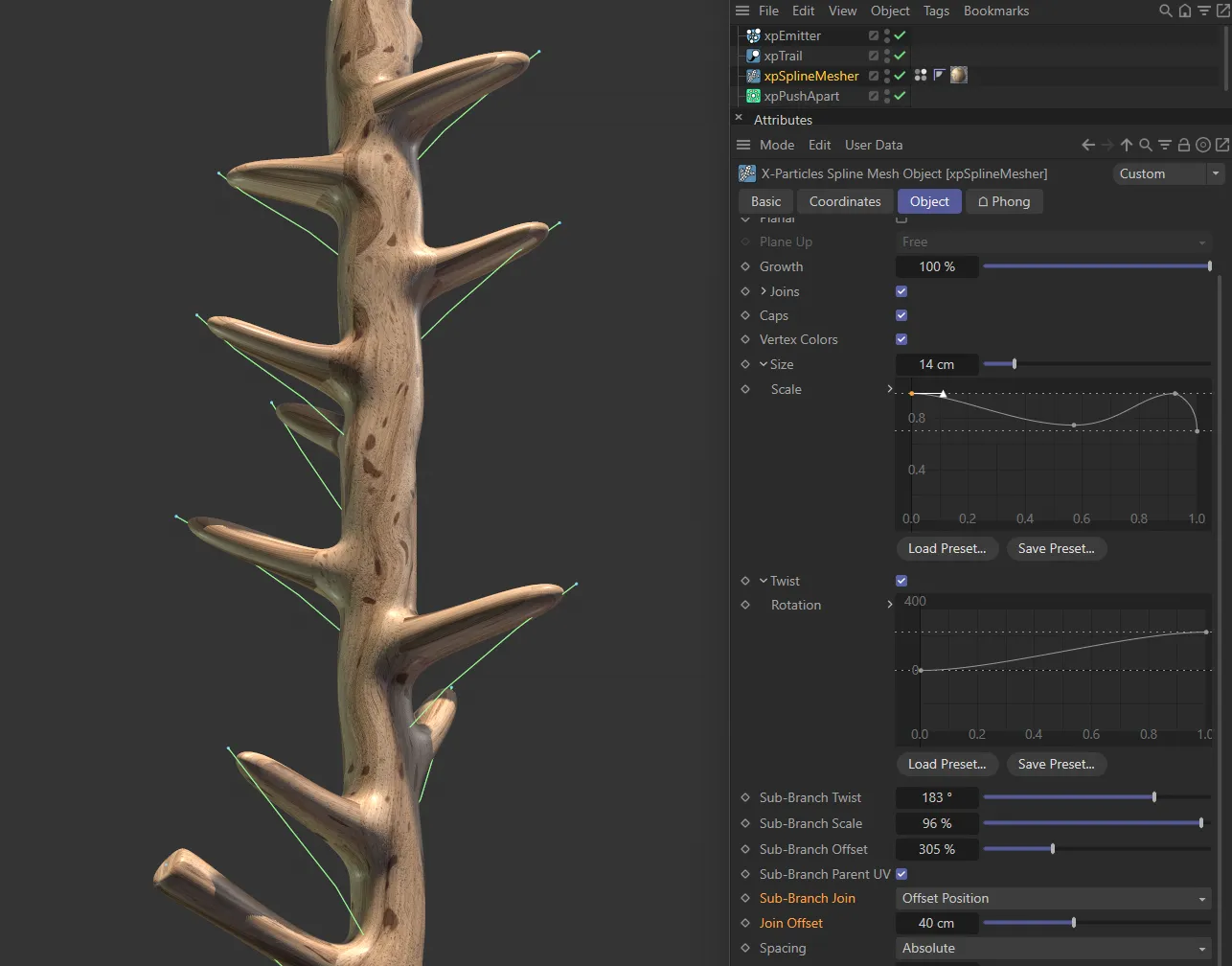Click the Load Preset button under Scale
Image resolution: width=1232 pixels, height=966 pixels.
[947, 548]
